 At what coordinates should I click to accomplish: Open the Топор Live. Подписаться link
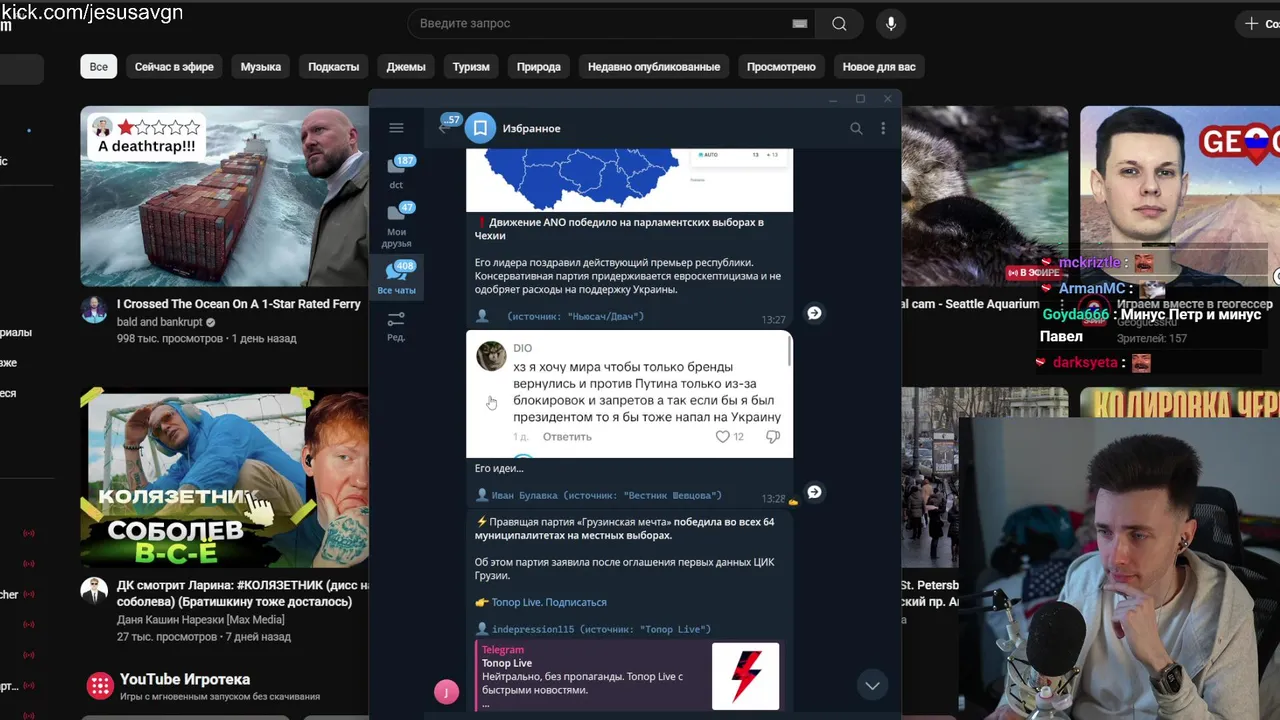pos(549,602)
